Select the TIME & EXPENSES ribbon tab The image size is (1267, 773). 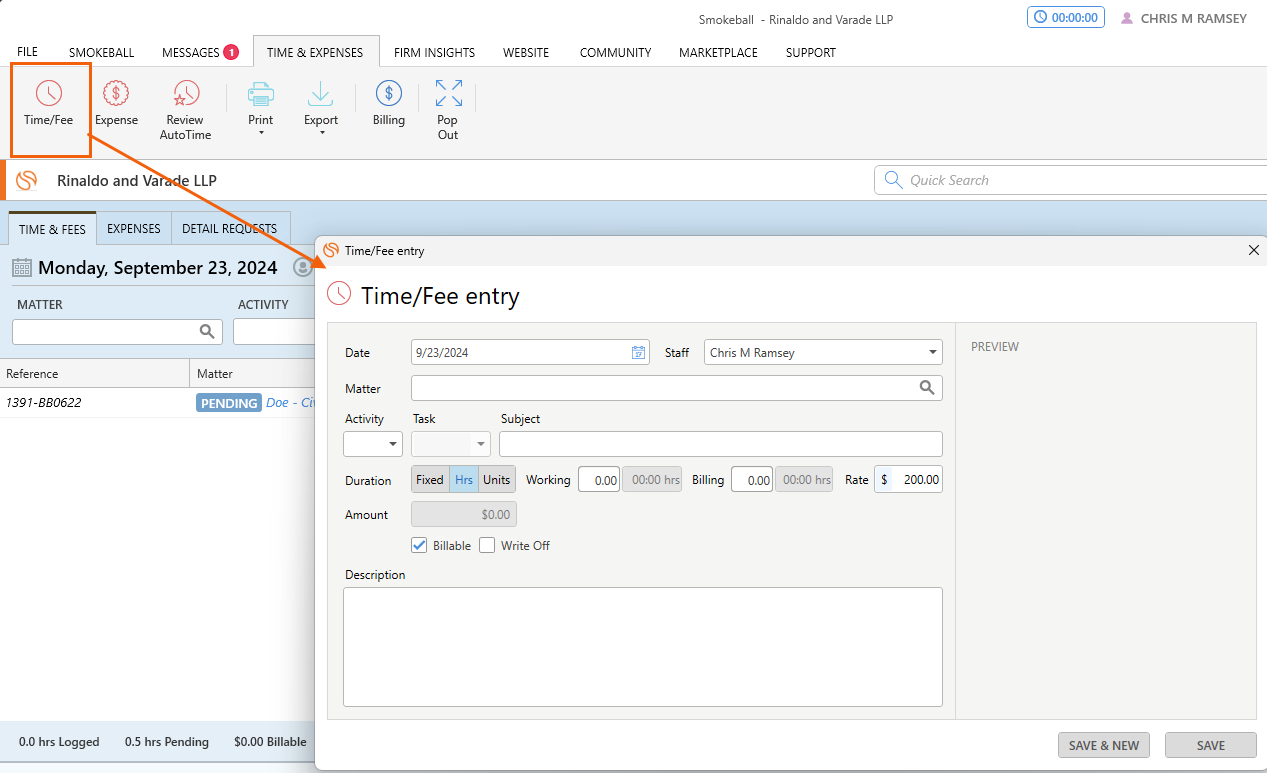point(316,52)
